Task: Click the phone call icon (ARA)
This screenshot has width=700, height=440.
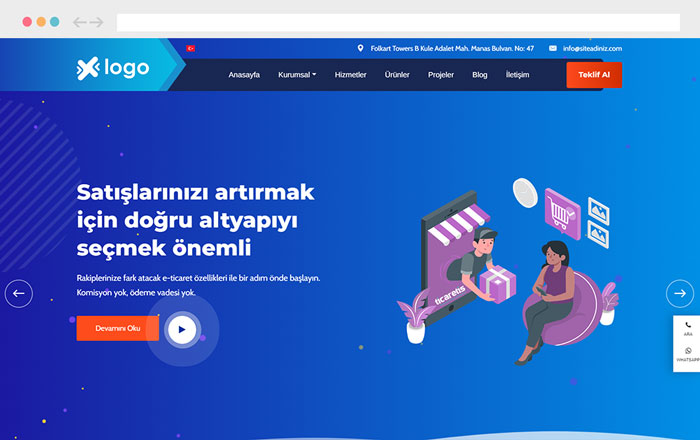Action: pos(688,328)
